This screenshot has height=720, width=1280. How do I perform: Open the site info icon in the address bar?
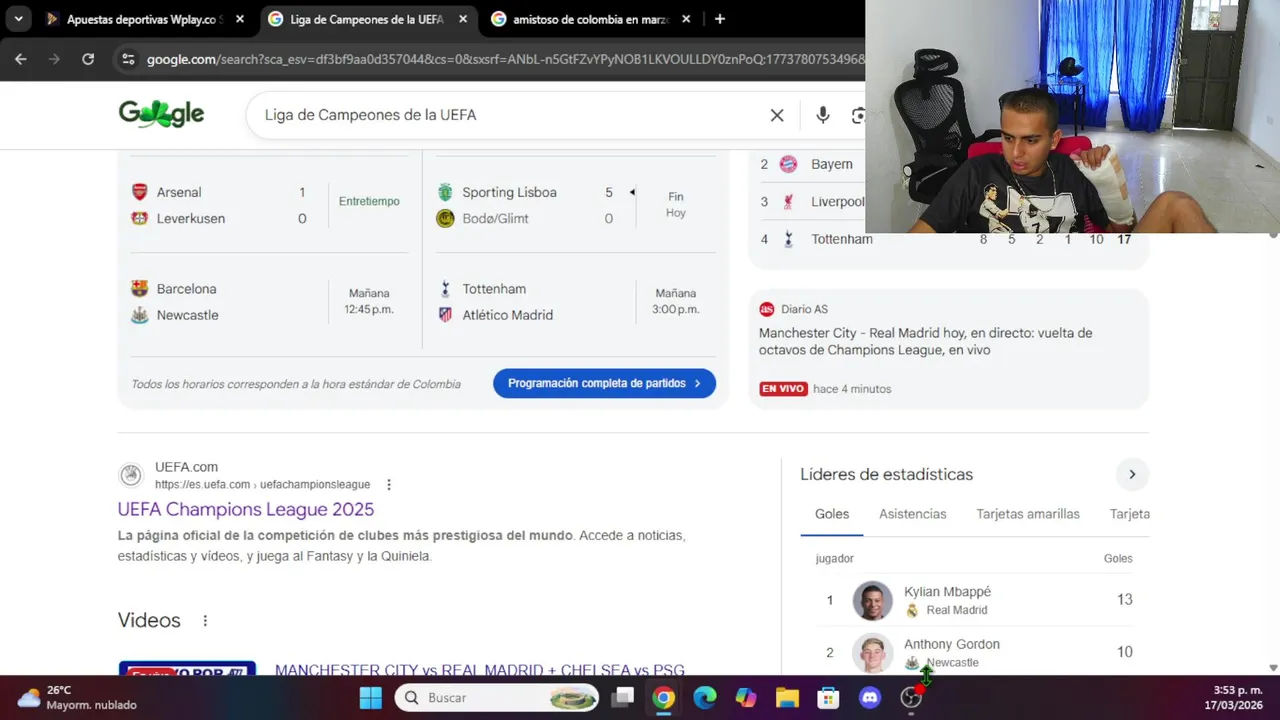coord(128,59)
